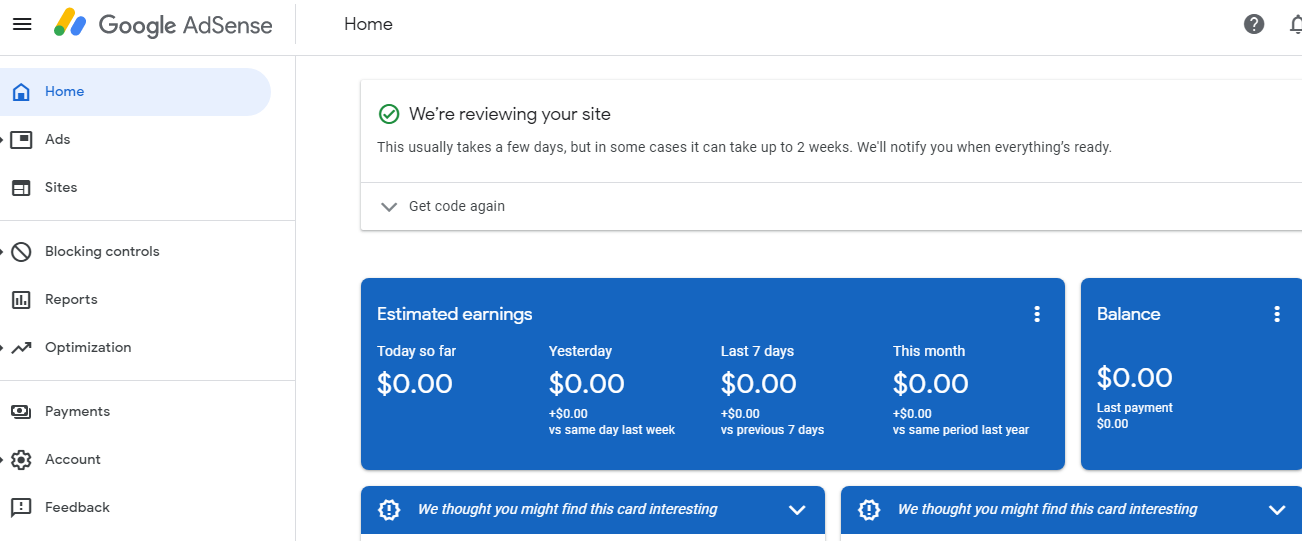Open Balance card three-dot menu
The height and width of the screenshot is (541, 1302).
tap(1277, 314)
